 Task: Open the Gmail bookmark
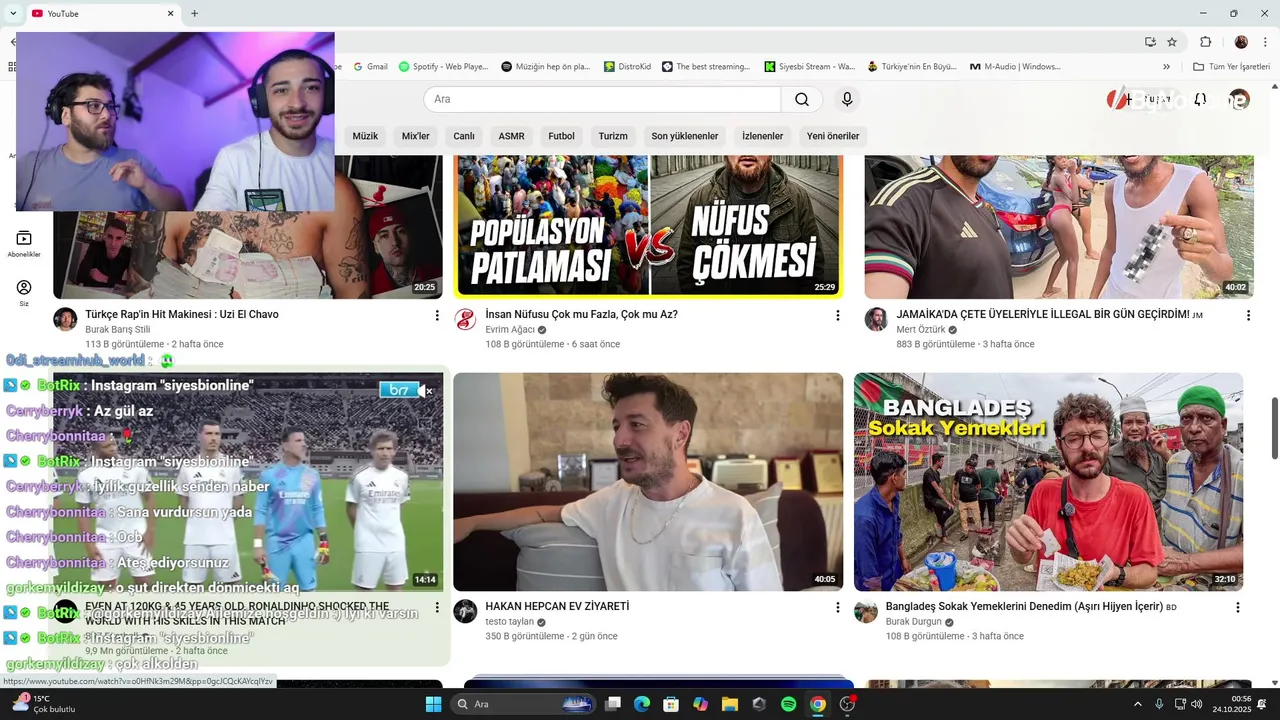[369, 67]
